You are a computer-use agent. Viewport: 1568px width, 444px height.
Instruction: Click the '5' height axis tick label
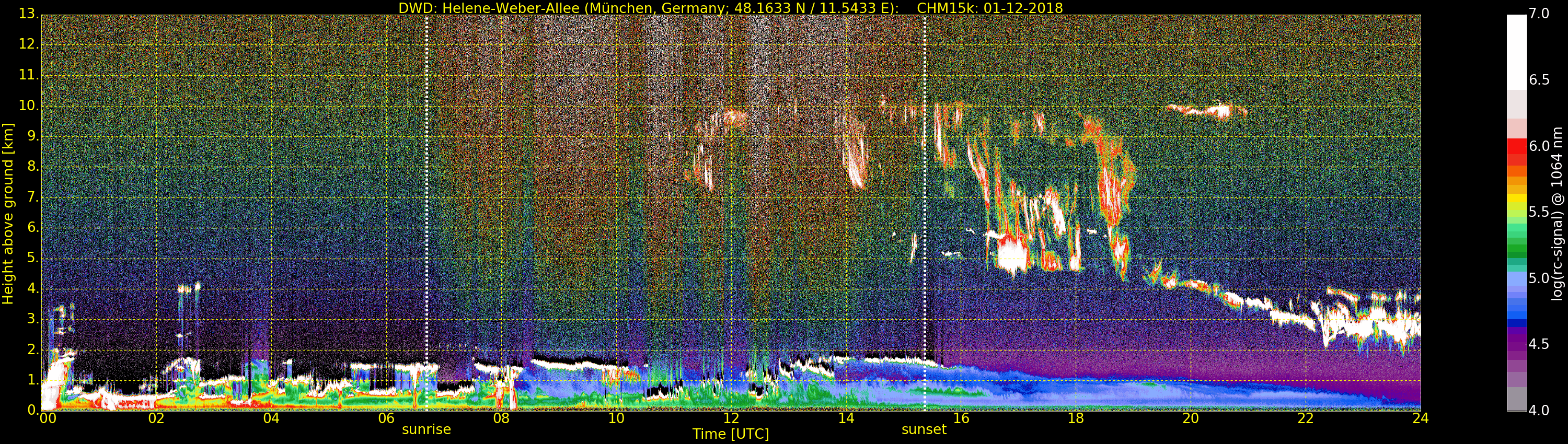point(33,258)
